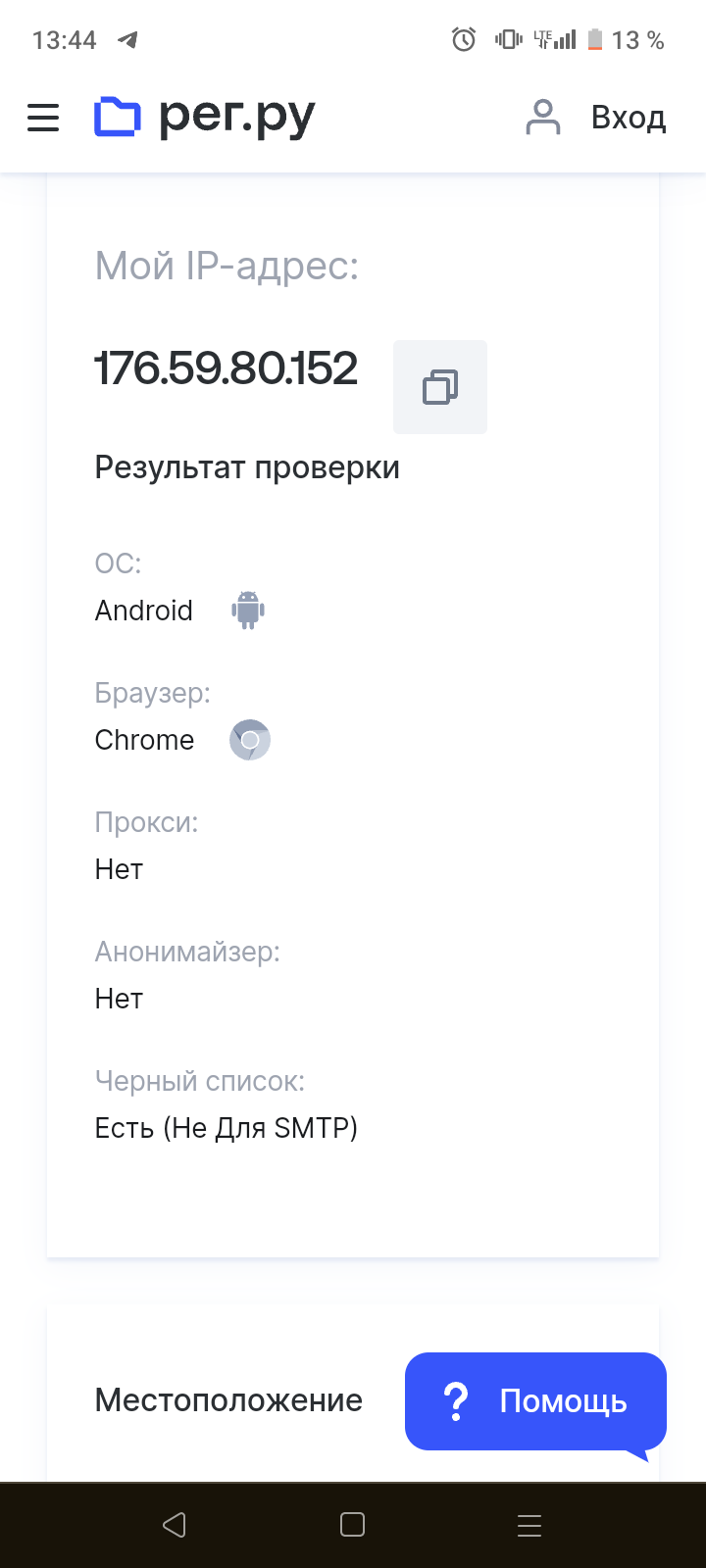The width and height of the screenshot is (706, 1568).
Task: Select the IP address 176.59.80.152 text
Action: pos(227,368)
